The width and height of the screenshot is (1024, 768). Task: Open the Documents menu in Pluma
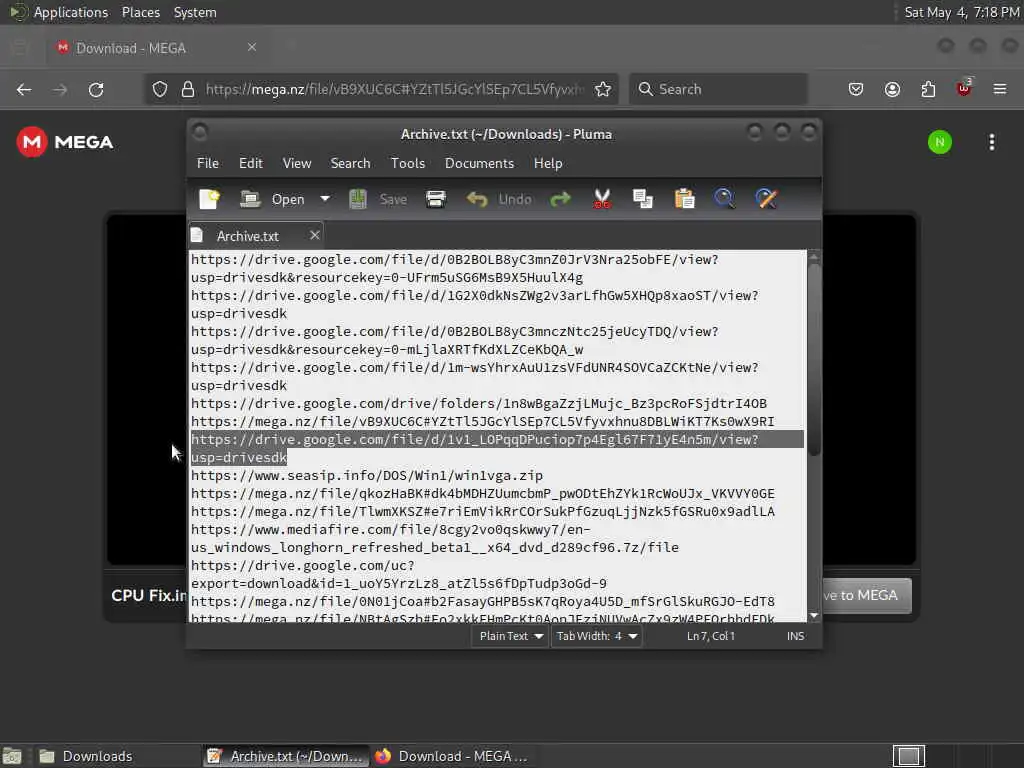click(479, 163)
